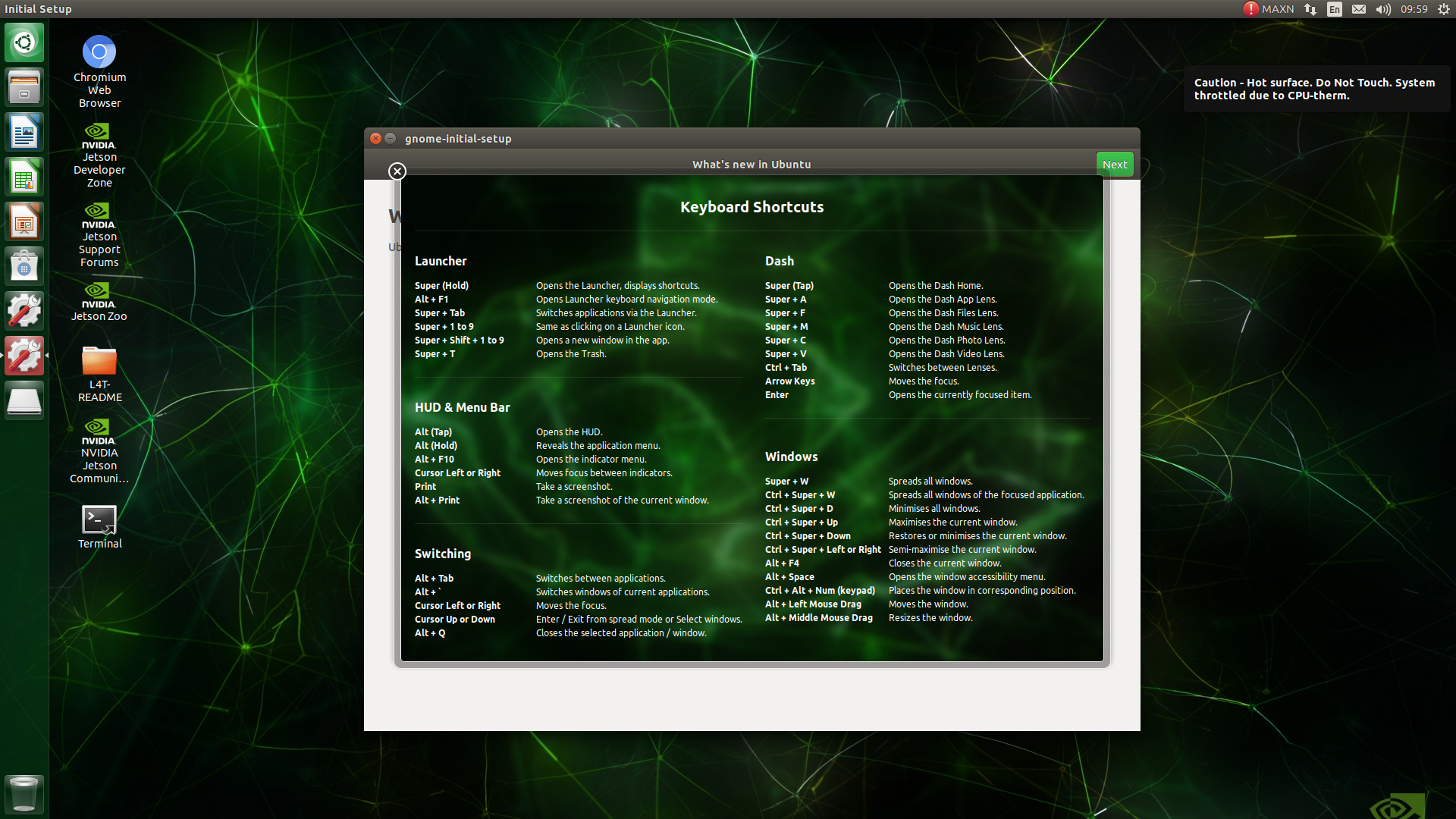Click the What's new in Ubuntu title
Screen dimensions: 1456x819
tap(752, 165)
